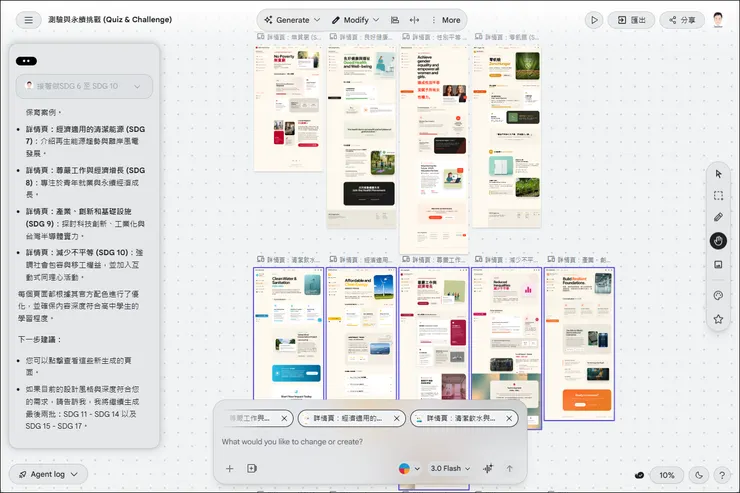Click the 分享 share button
Image resolution: width=740 pixels, height=493 pixels.
click(682, 20)
